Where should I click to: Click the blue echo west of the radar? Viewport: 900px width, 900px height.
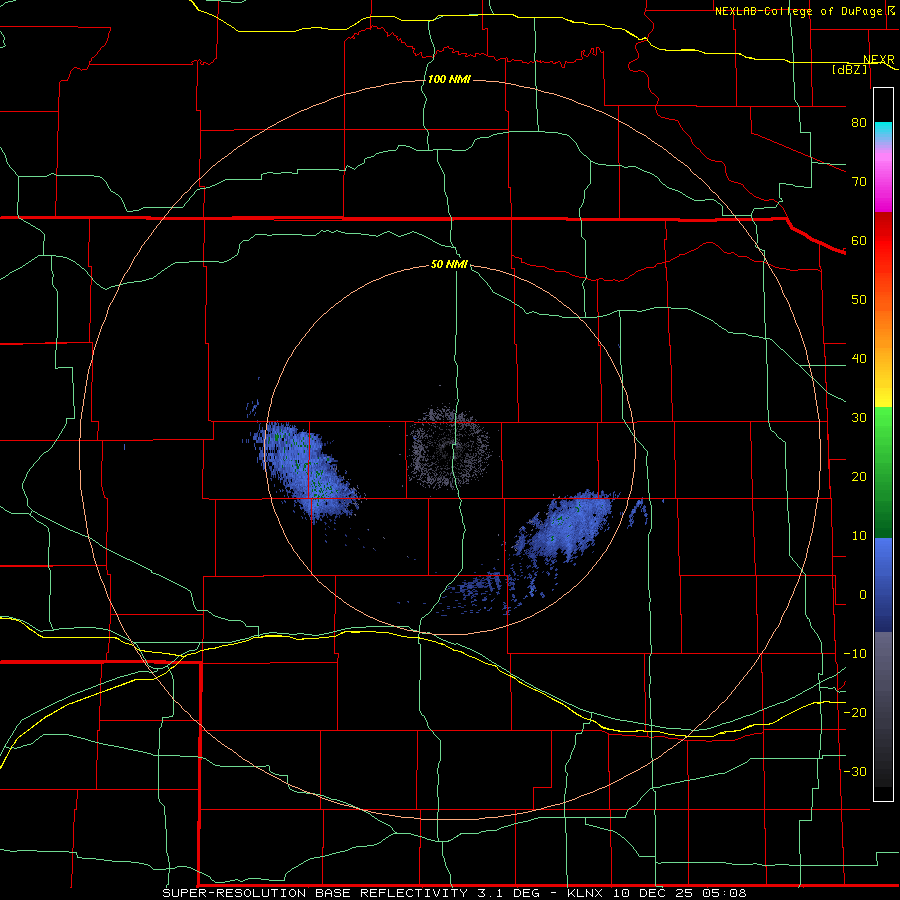click(306, 471)
